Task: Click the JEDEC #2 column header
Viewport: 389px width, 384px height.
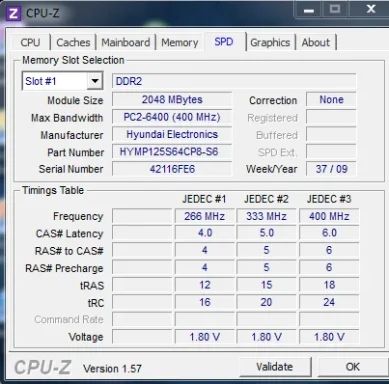Action: pyautogui.click(x=266, y=199)
